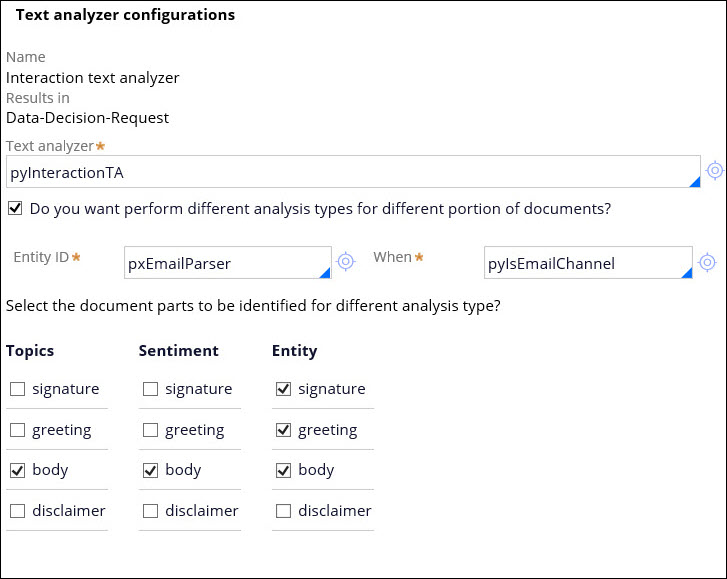Expand the Entity ID pxEmailParser dropdown arrow
This screenshot has height=579, width=727.
[x=324, y=272]
